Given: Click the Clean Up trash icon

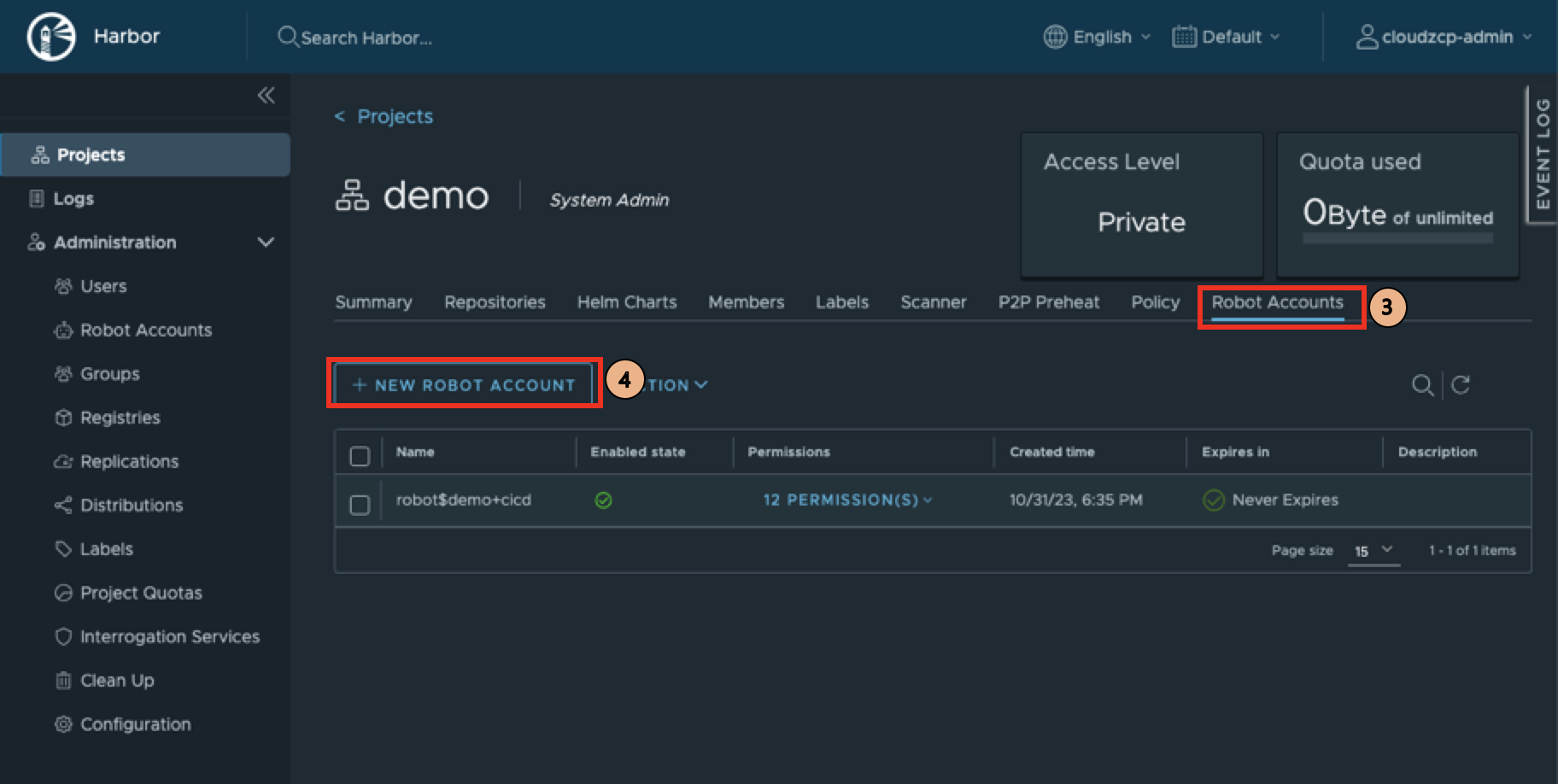Looking at the screenshot, I should [63, 681].
